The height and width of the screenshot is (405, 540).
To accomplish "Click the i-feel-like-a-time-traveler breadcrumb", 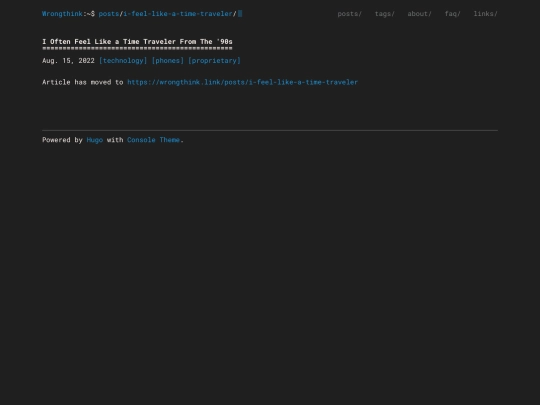I will click(178, 14).
